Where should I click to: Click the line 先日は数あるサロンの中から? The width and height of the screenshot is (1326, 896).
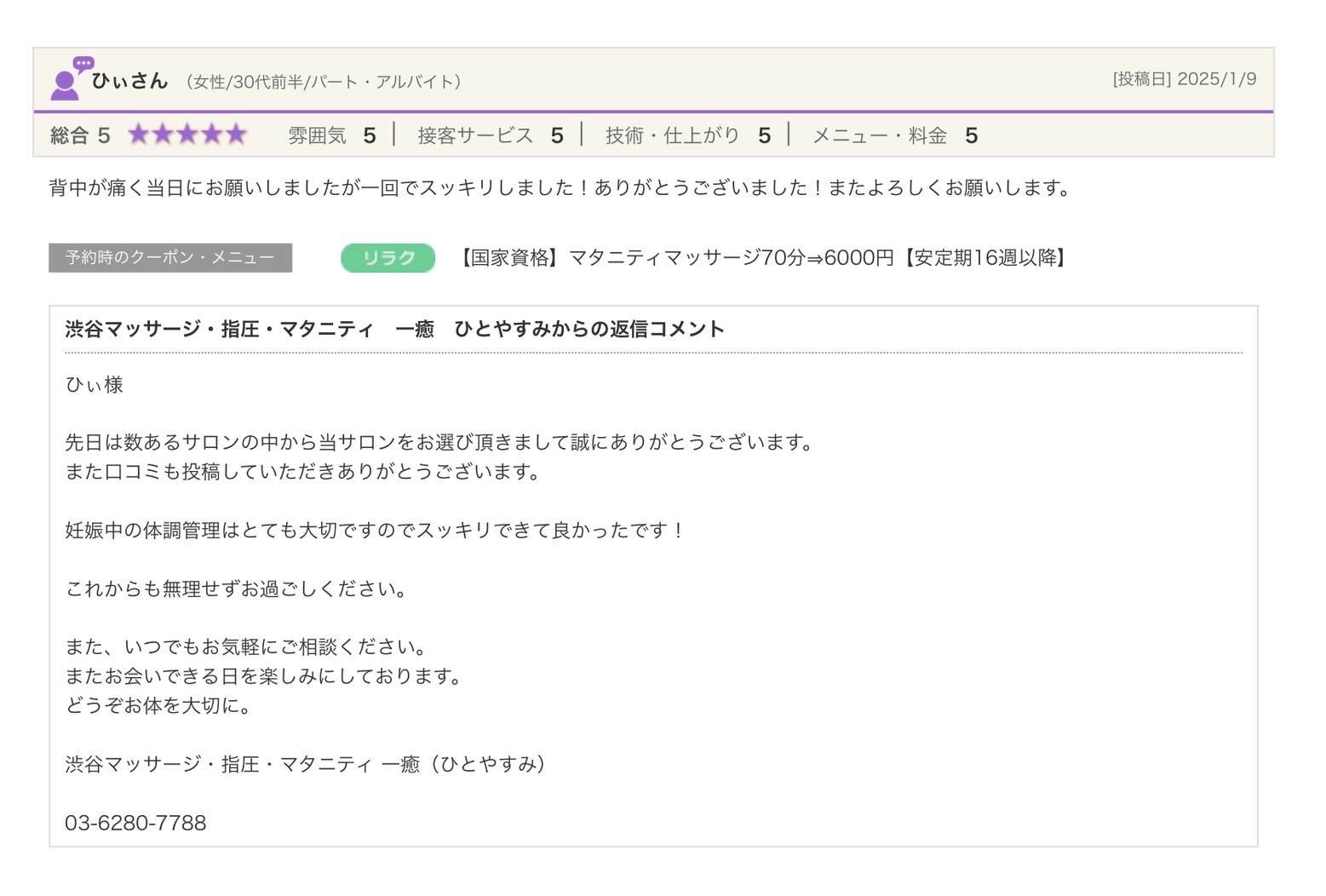click(441, 443)
